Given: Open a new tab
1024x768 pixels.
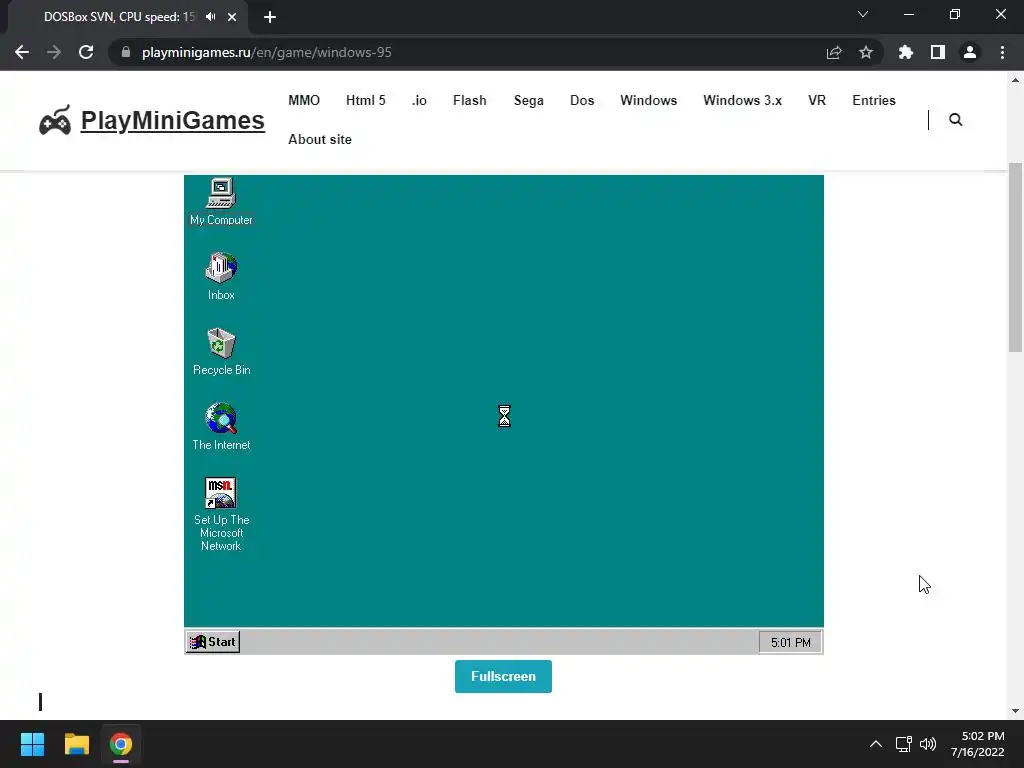Looking at the screenshot, I should [270, 17].
